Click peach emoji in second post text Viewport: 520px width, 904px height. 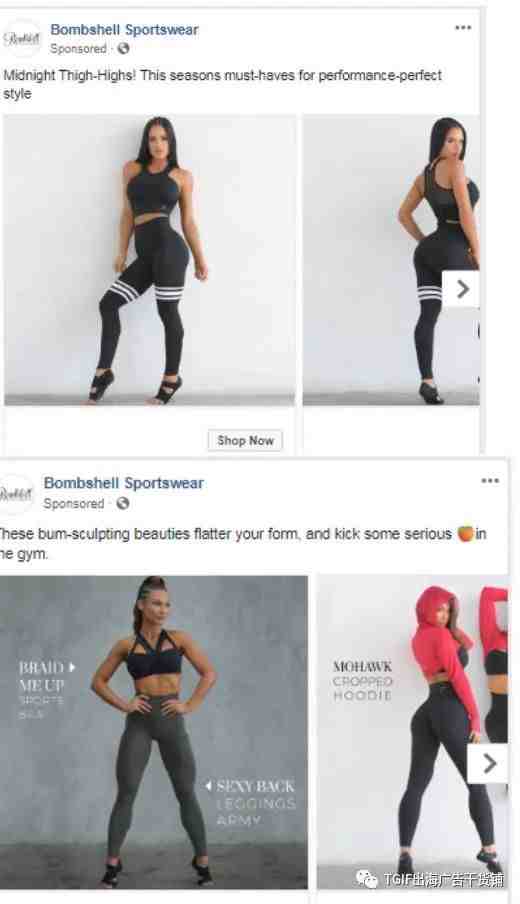[465, 534]
